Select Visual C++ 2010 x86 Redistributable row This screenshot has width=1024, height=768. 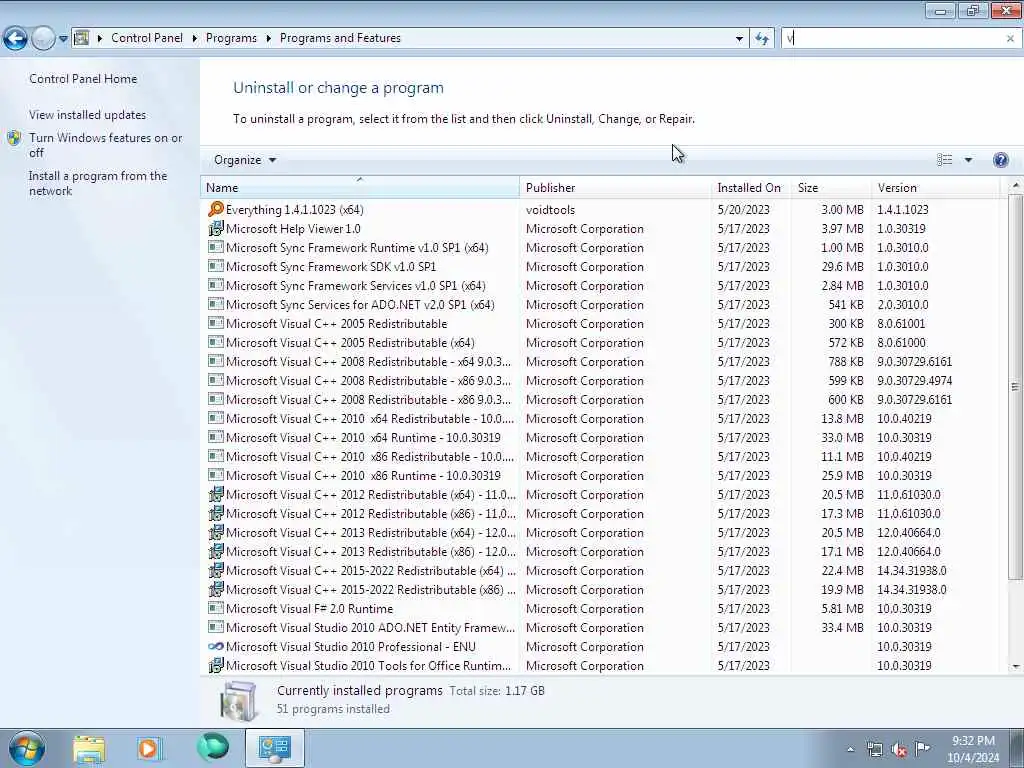(x=600, y=456)
